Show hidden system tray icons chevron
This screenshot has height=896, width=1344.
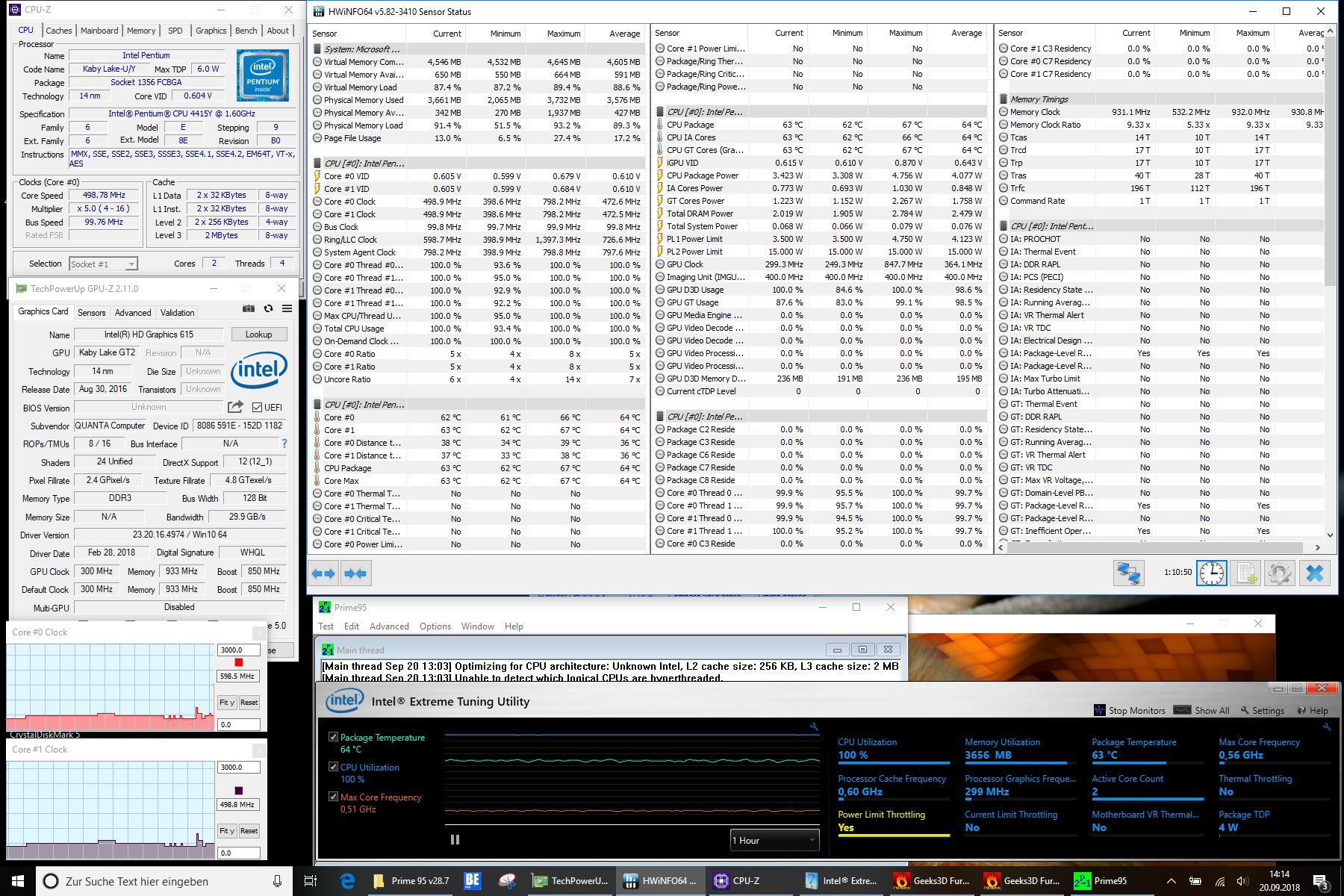[x=1171, y=881]
